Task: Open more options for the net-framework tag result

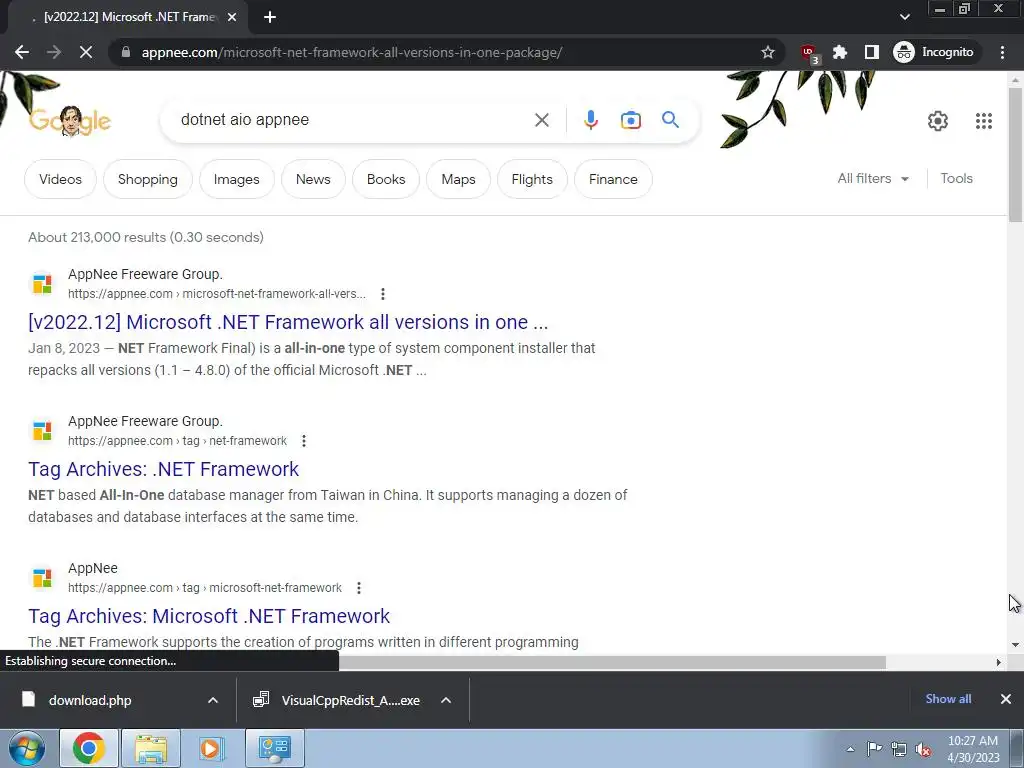Action: [304, 441]
